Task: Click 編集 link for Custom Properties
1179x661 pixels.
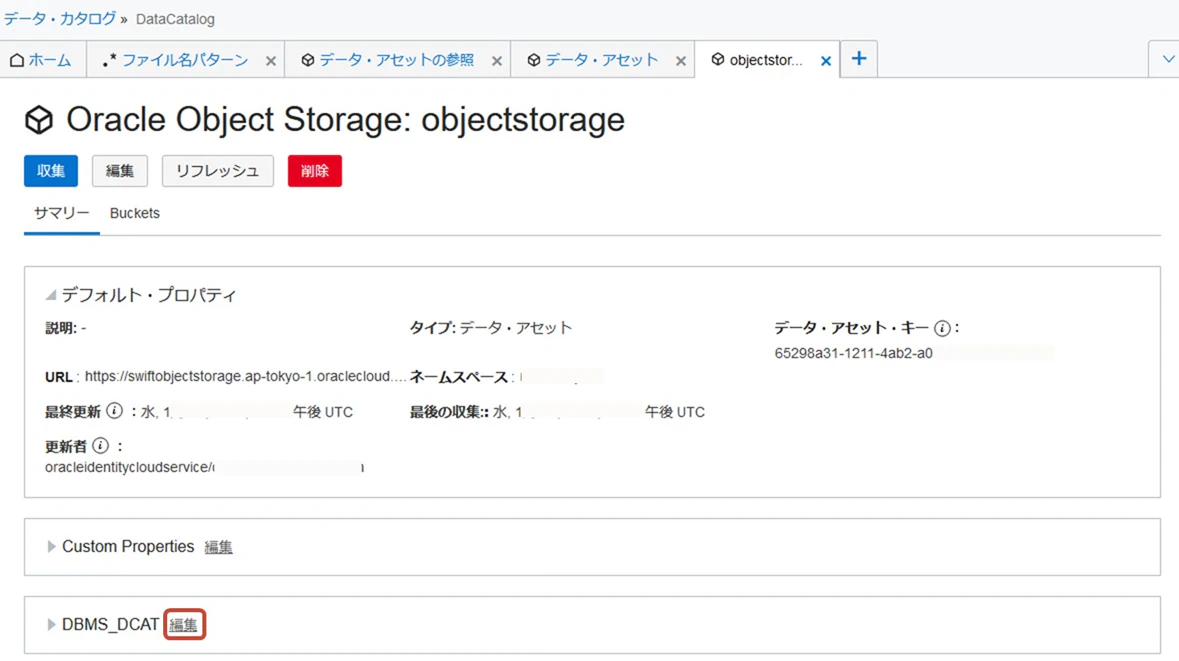Action: 218,547
